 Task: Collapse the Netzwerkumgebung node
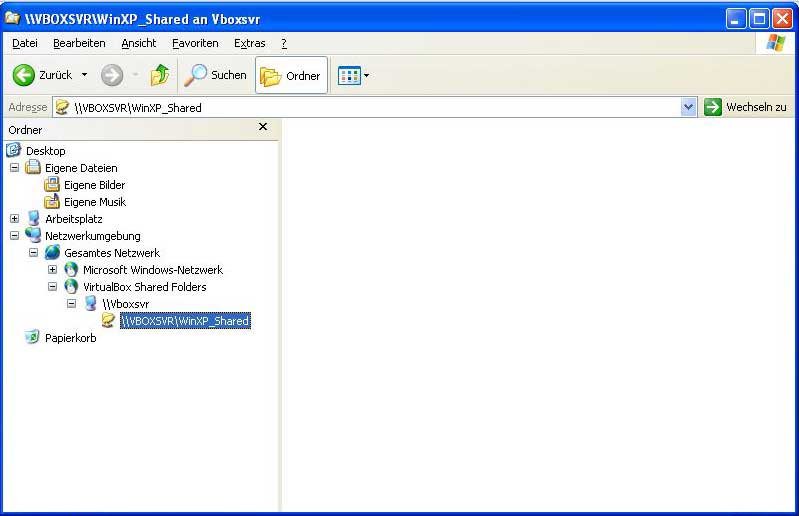14,235
